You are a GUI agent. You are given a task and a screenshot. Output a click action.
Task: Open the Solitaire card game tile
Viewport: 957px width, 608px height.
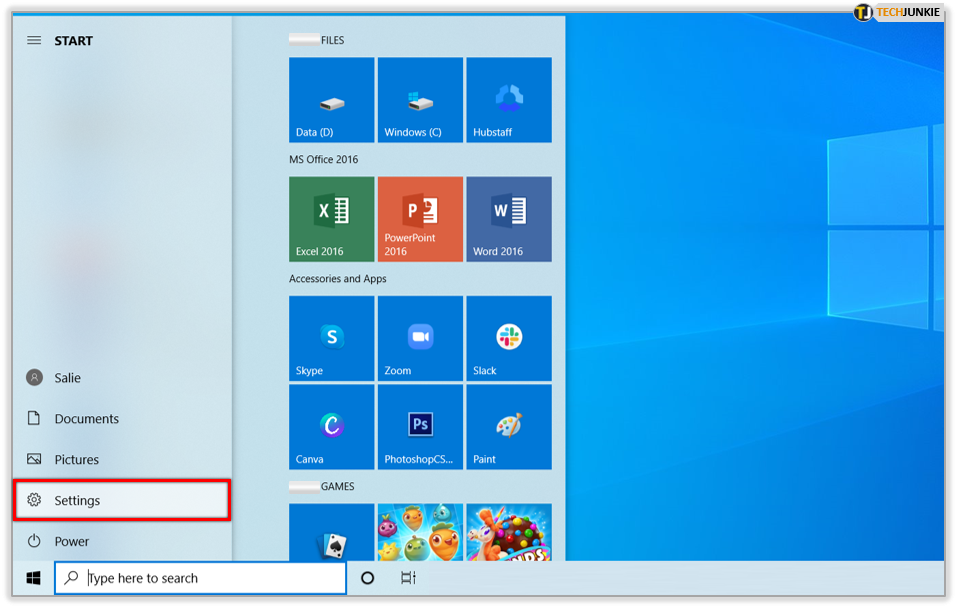(x=331, y=532)
